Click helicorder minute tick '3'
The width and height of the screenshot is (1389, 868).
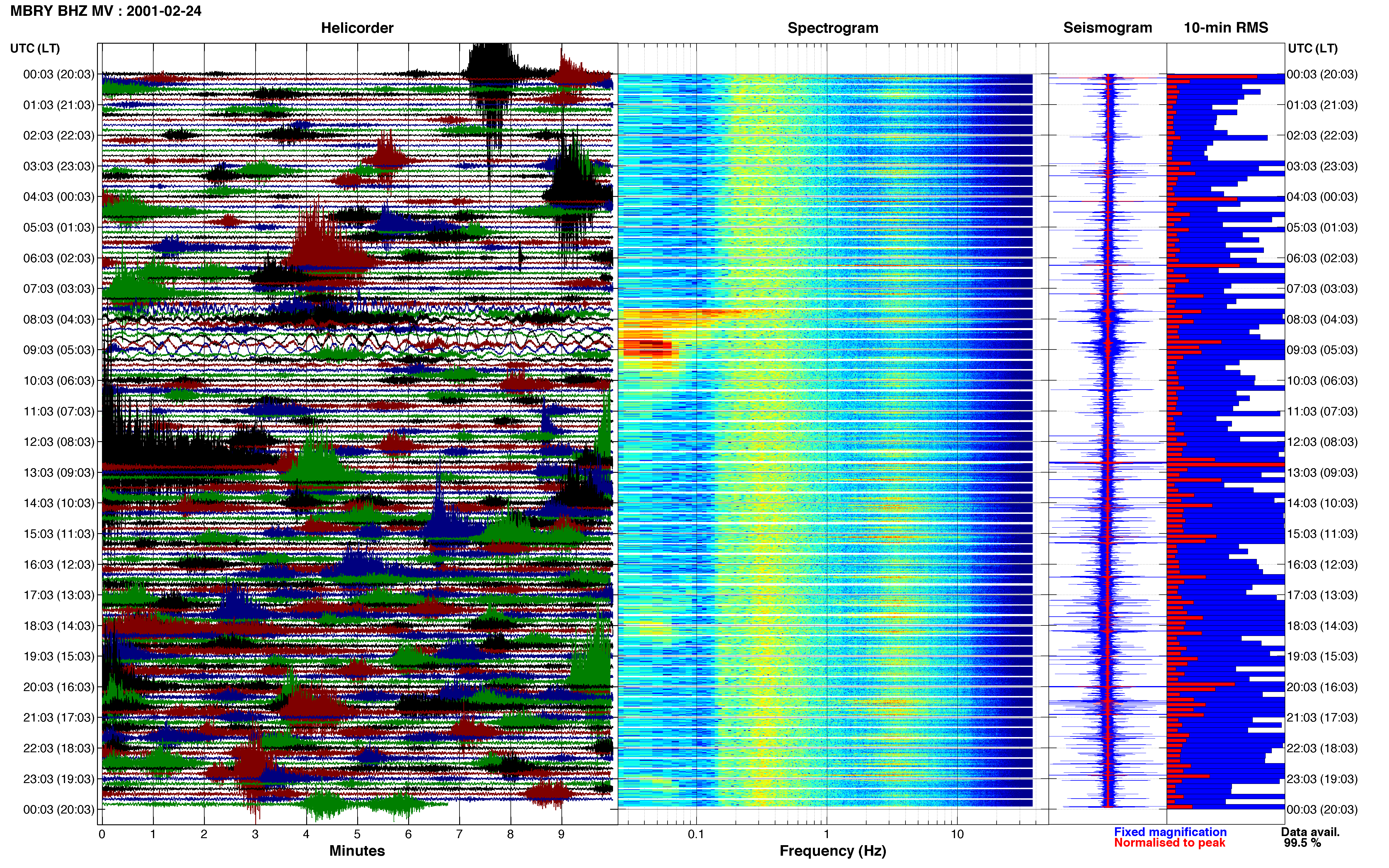[255, 834]
